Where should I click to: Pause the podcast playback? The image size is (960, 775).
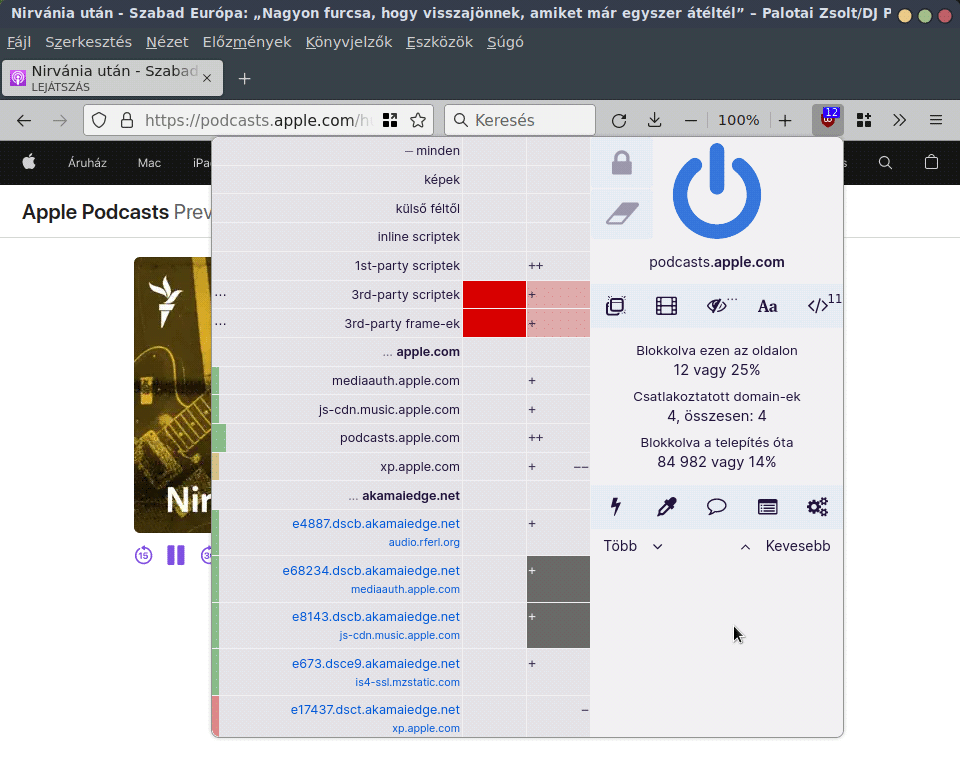pos(176,555)
